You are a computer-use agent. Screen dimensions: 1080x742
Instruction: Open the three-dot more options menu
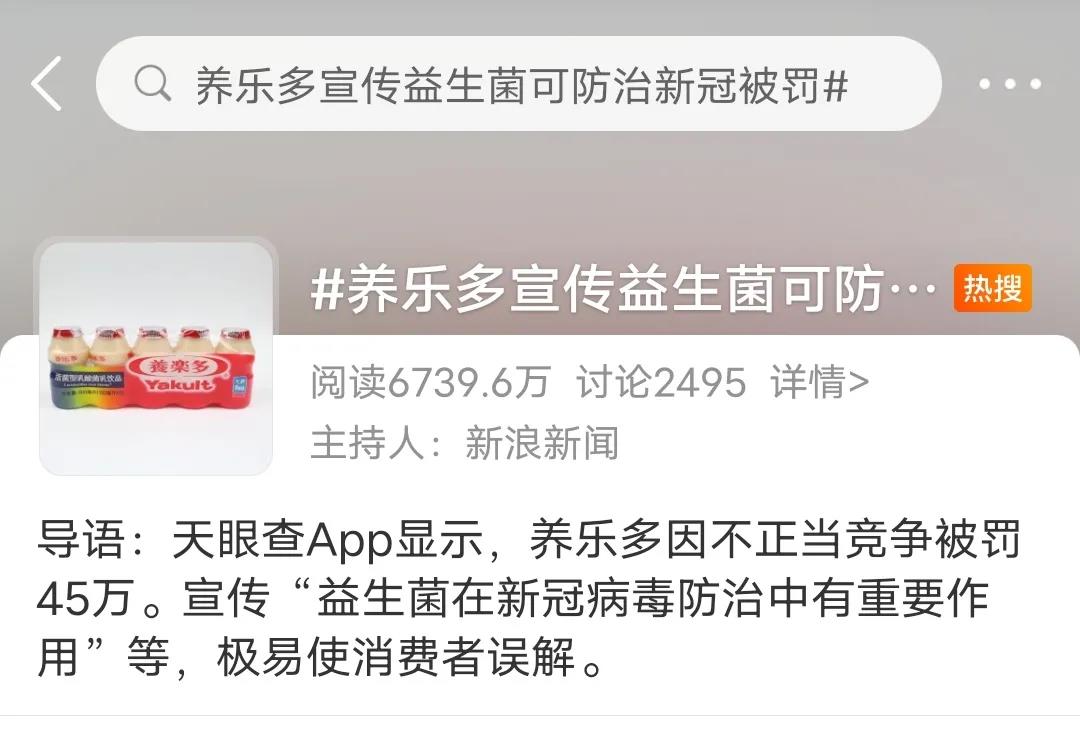point(1010,85)
